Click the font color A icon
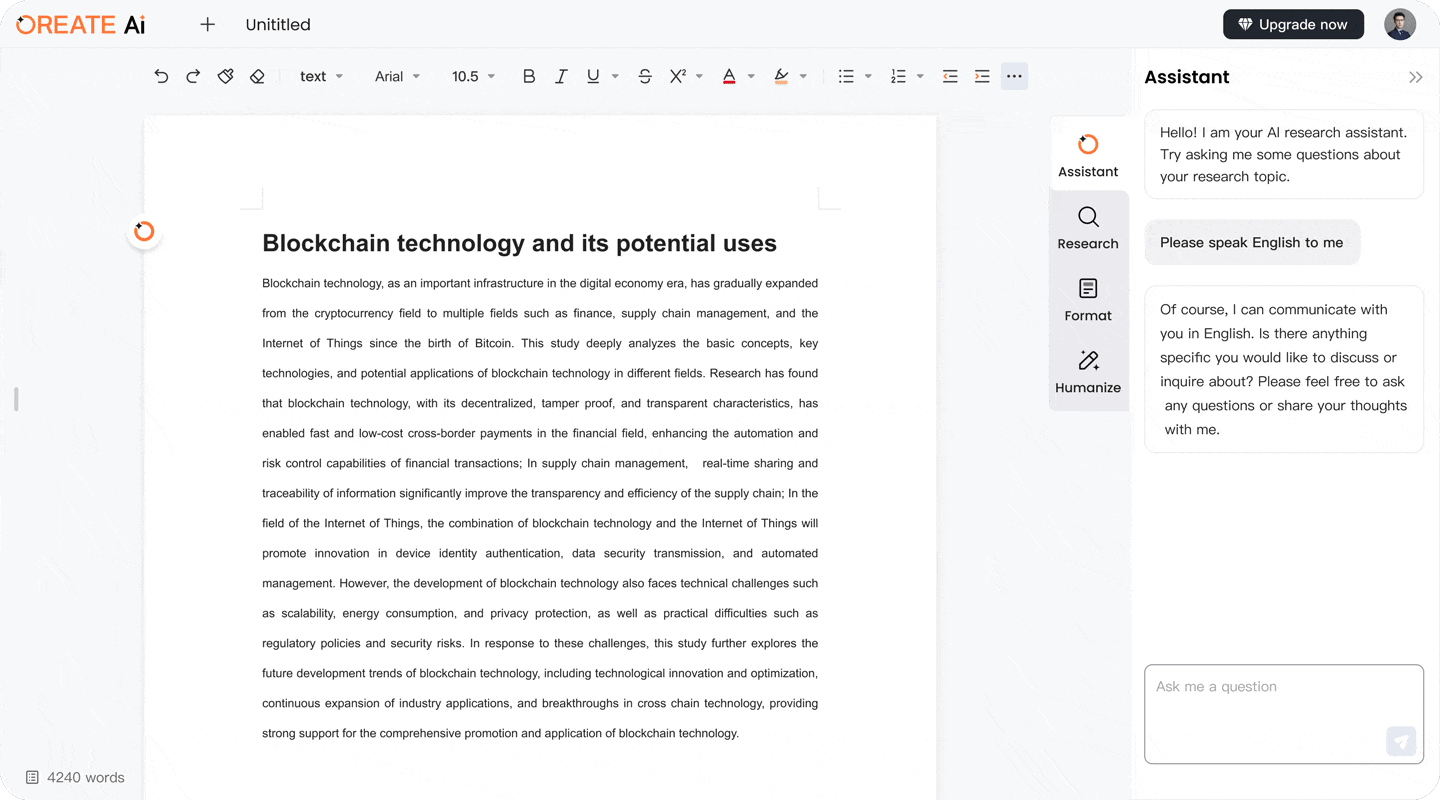The height and width of the screenshot is (800, 1440). pyautogui.click(x=729, y=76)
